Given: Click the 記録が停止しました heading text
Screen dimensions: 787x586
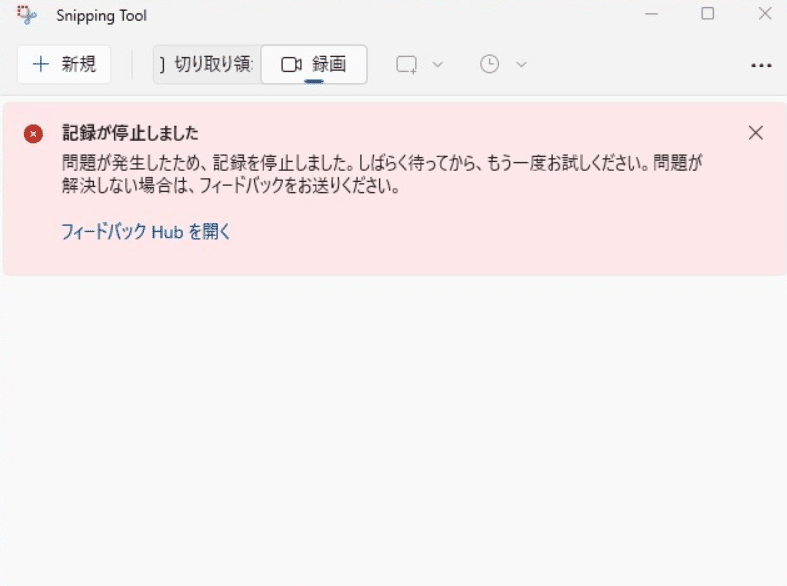Looking at the screenshot, I should coord(130,133).
